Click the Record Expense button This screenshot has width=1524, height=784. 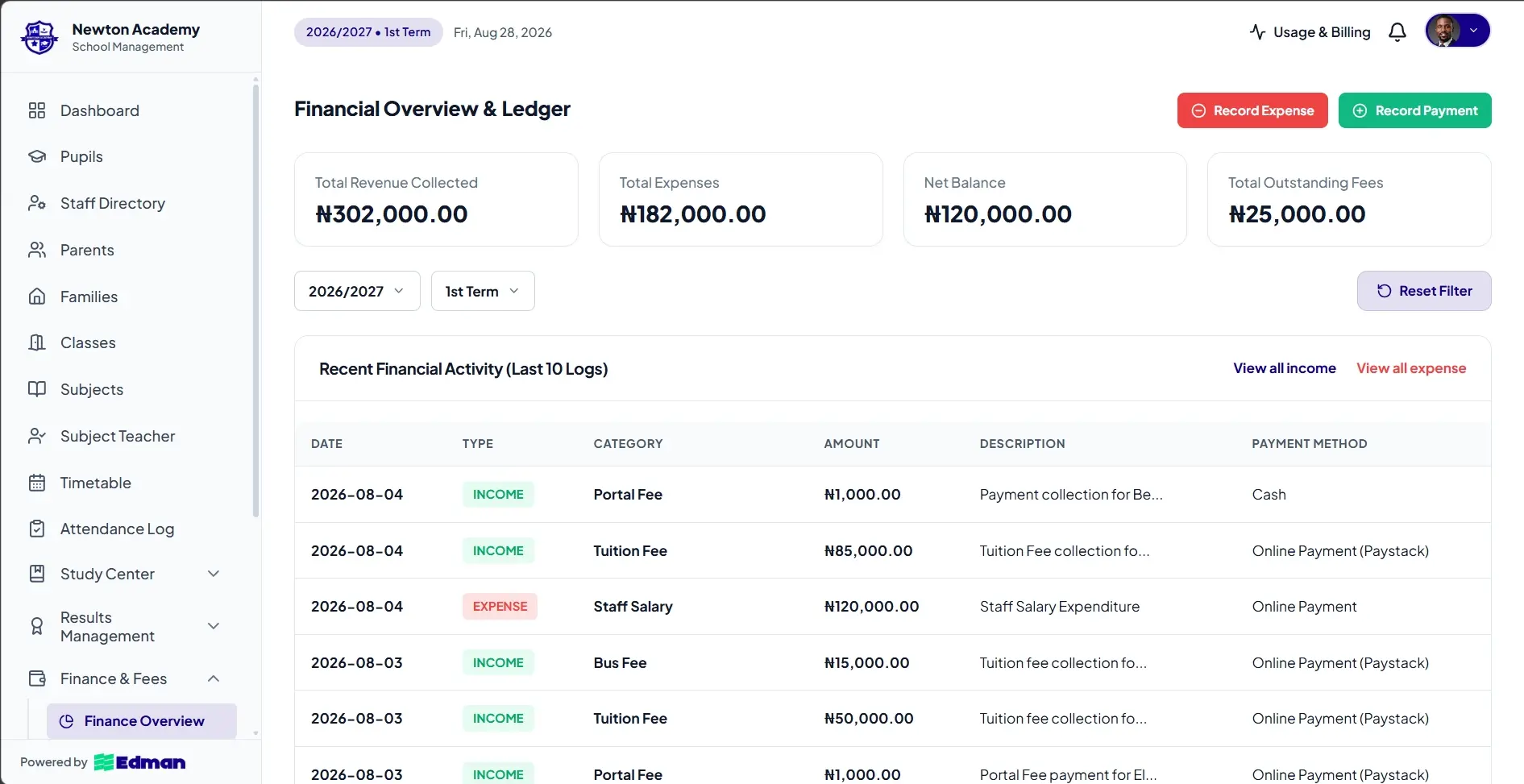pyautogui.click(x=1252, y=110)
